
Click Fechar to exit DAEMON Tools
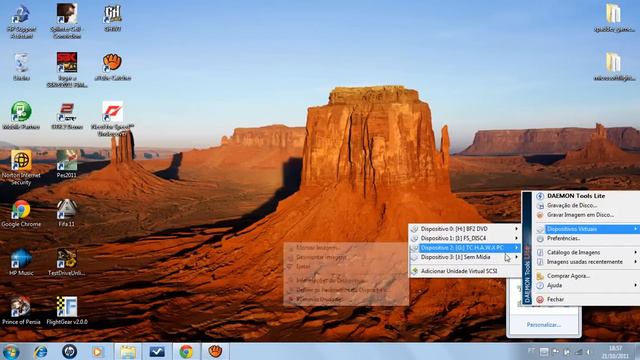point(555,299)
